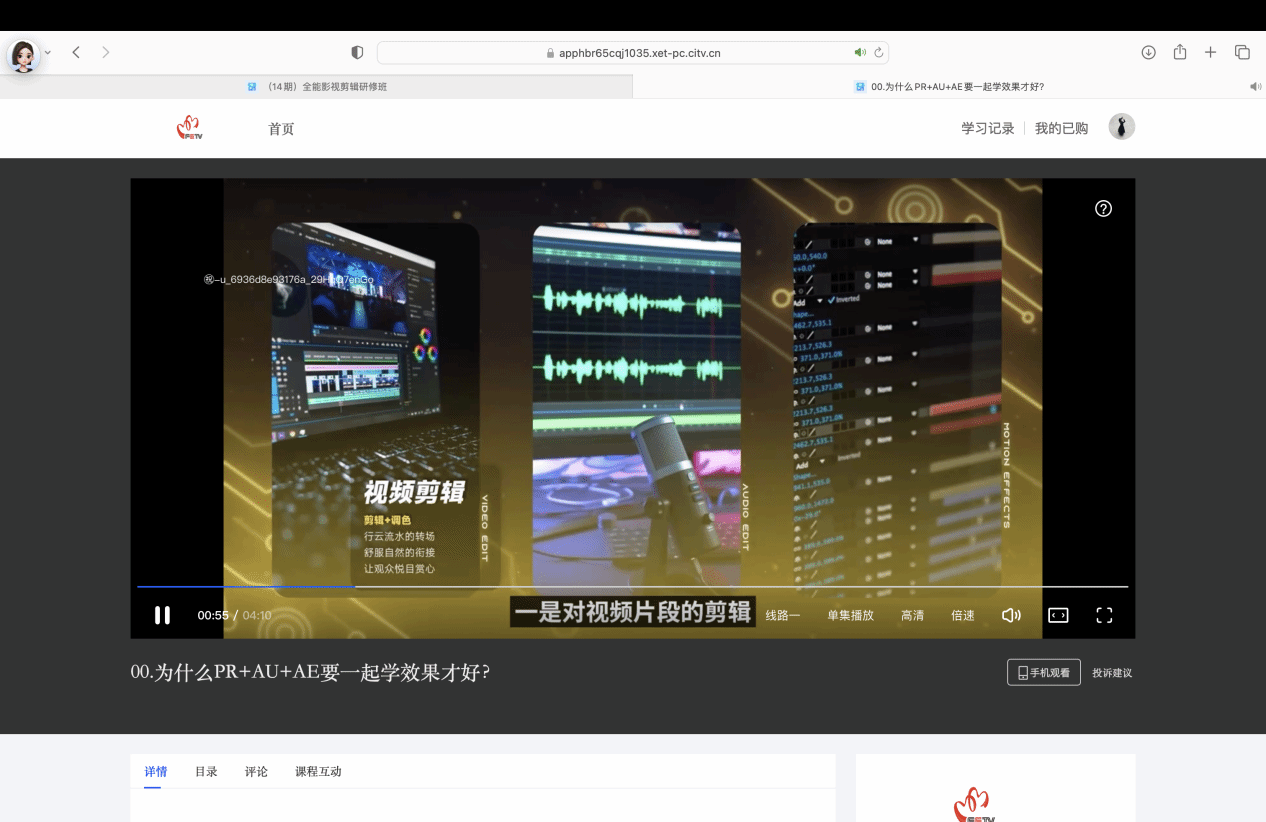Toggle 单集播放 single episode mode
This screenshot has height=822, width=1266.
pos(850,615)
